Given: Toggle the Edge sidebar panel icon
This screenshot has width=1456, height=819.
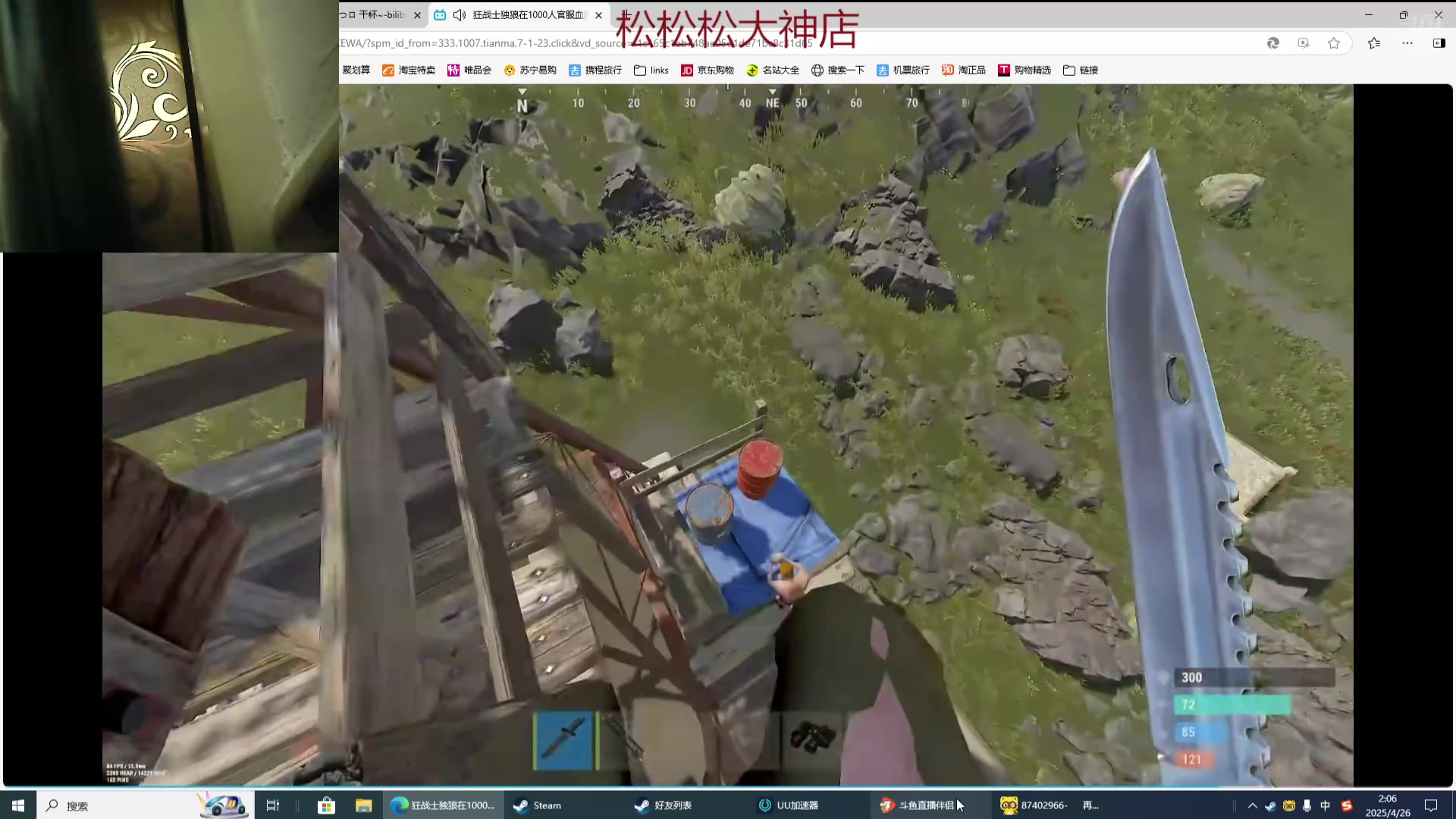Looking at the screenshot, I should pos(1439,43).
